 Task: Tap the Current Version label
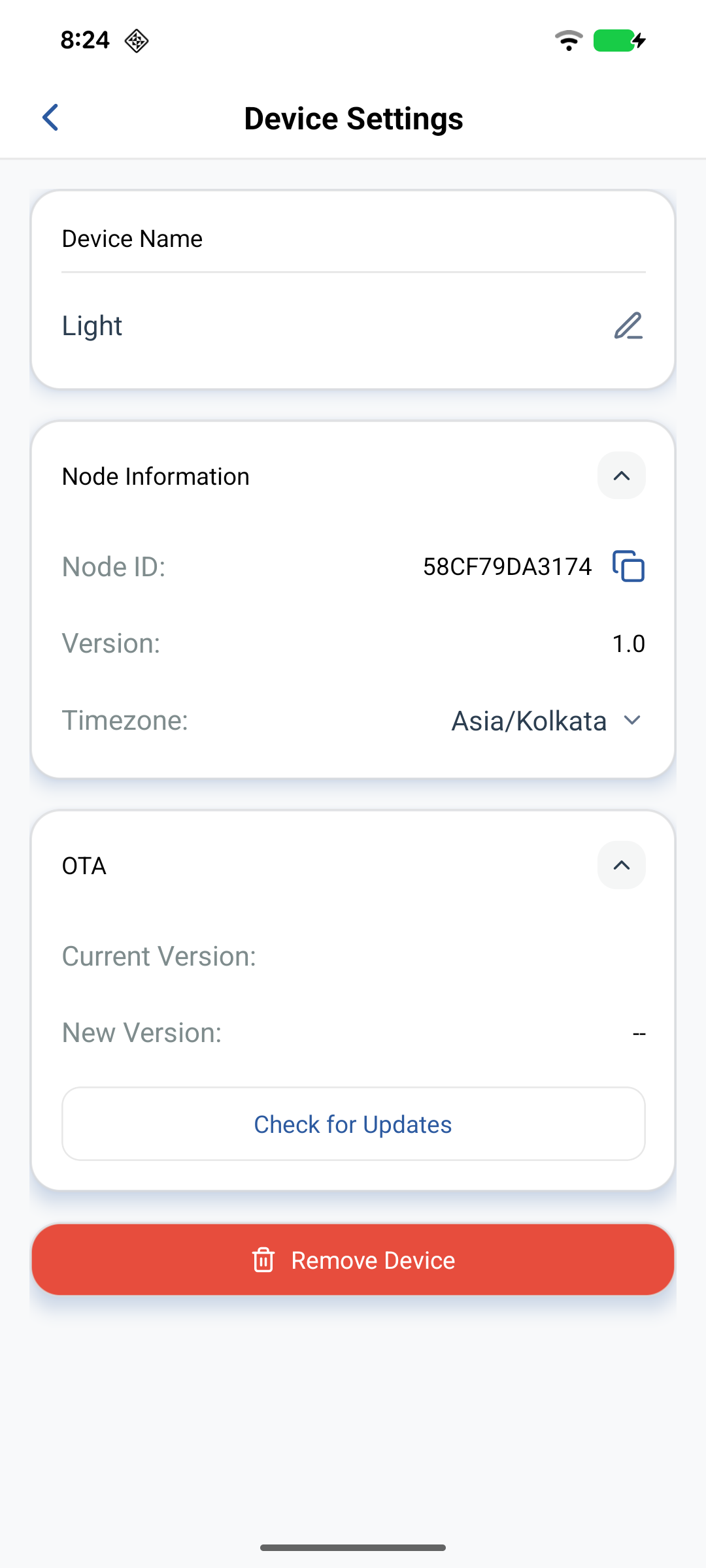tap(159, 956)
